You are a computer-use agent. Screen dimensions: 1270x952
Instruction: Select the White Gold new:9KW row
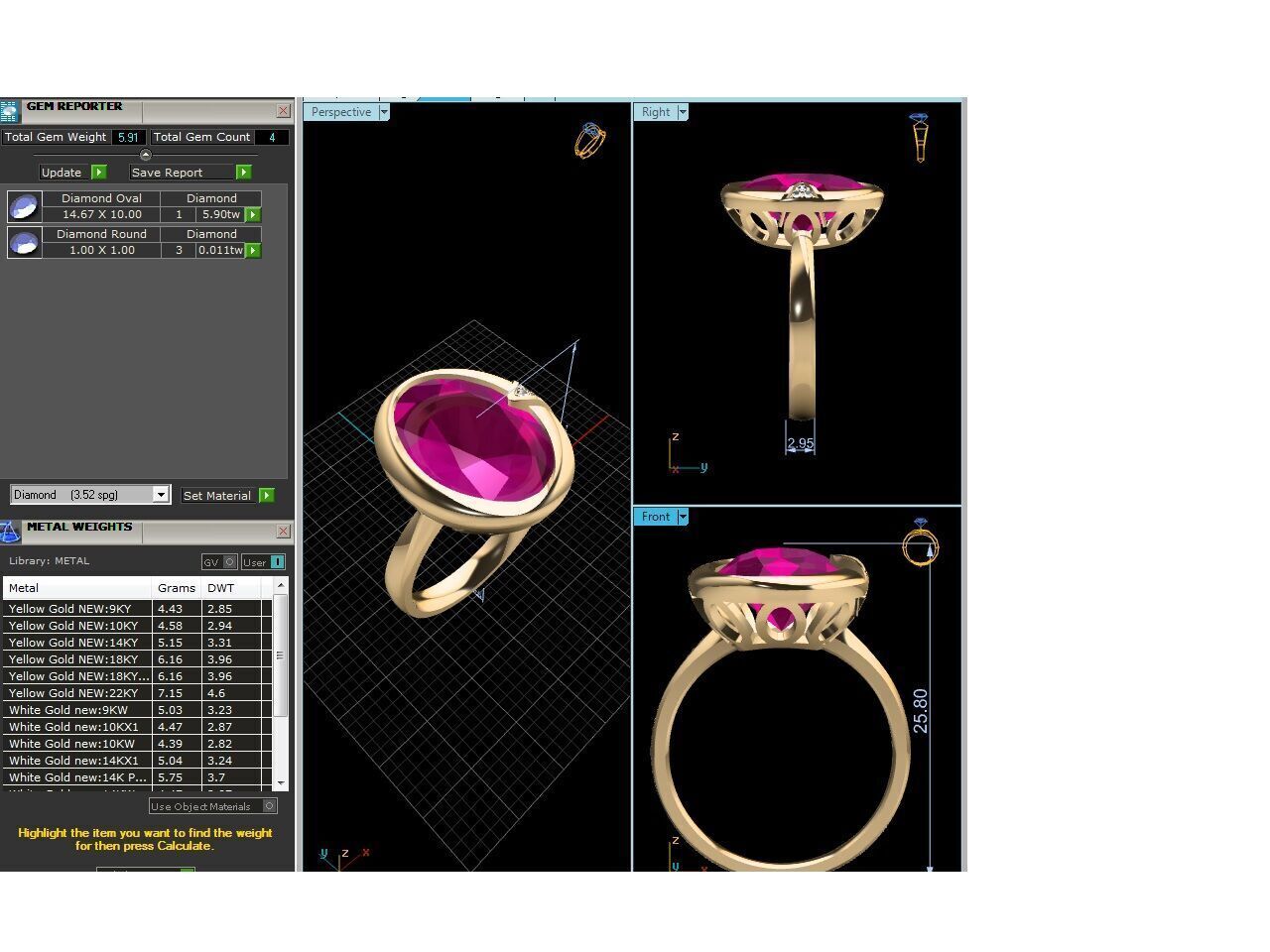tap(137, 710)
